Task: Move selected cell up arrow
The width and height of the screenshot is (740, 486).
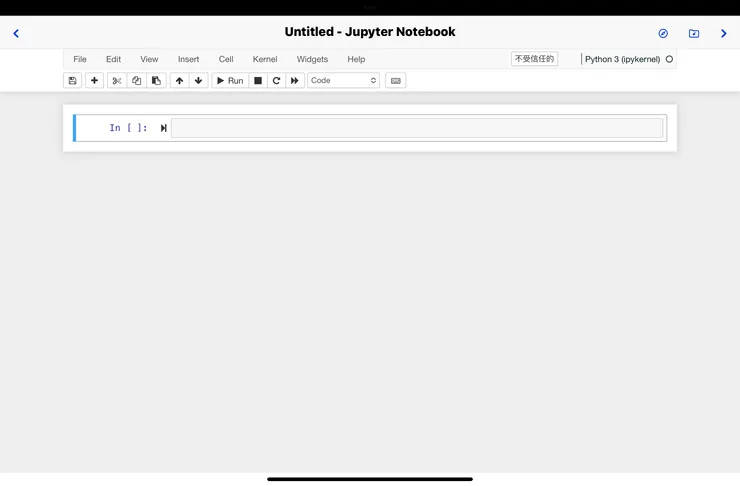Action: [x=179, y=81]
